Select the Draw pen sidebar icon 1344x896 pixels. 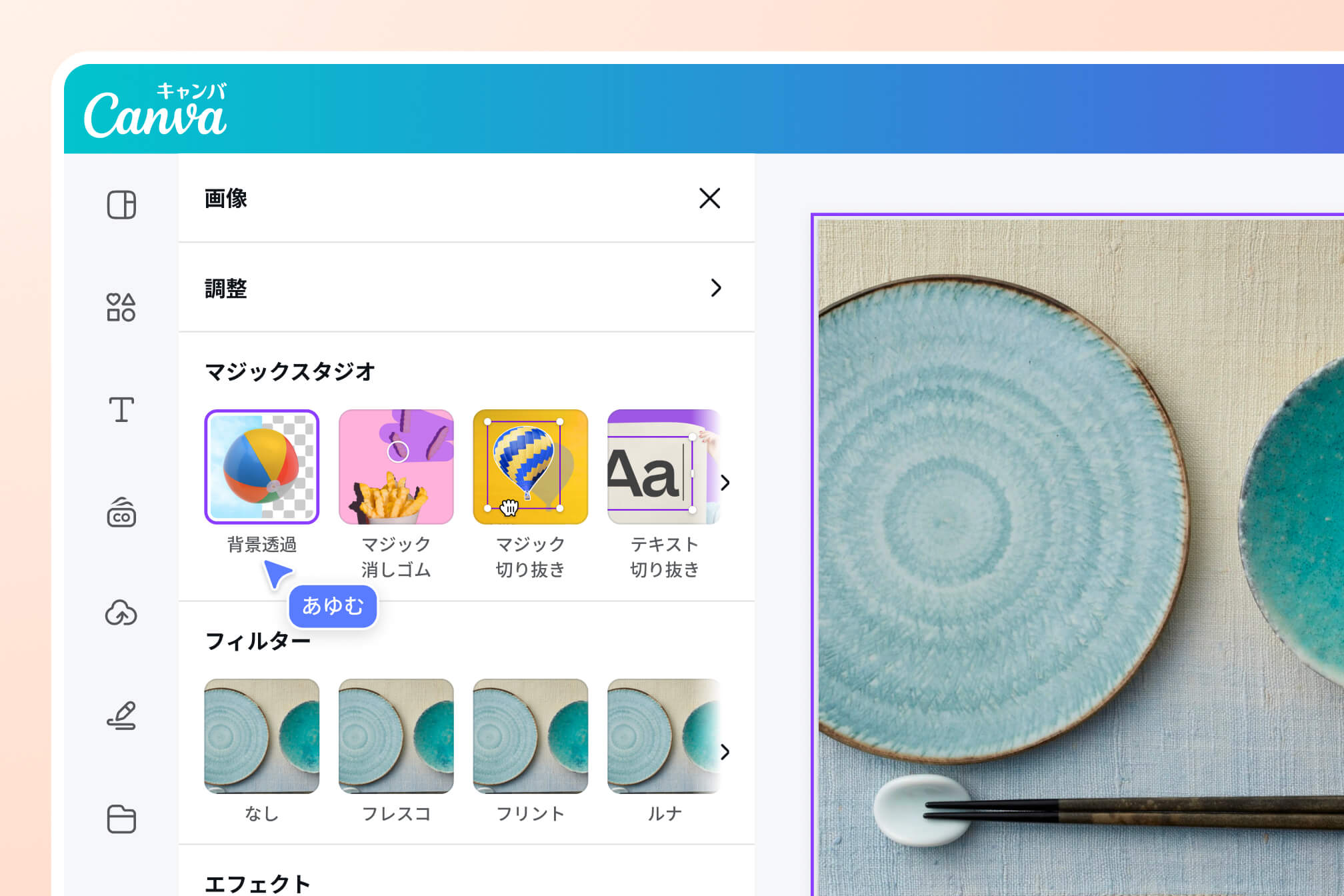click(x=121, y=715)
